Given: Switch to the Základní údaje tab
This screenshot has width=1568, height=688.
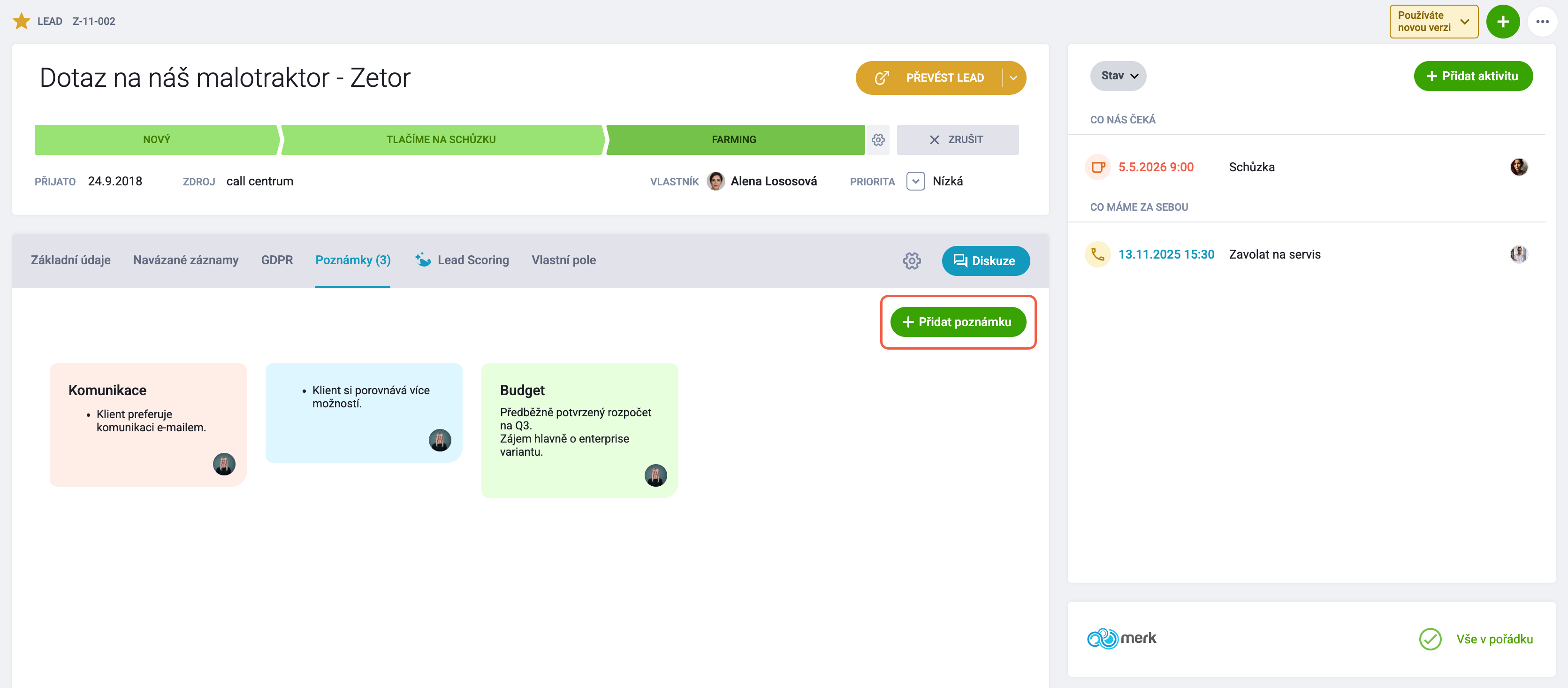Looking at the screenshot, I should pos(70,260).
